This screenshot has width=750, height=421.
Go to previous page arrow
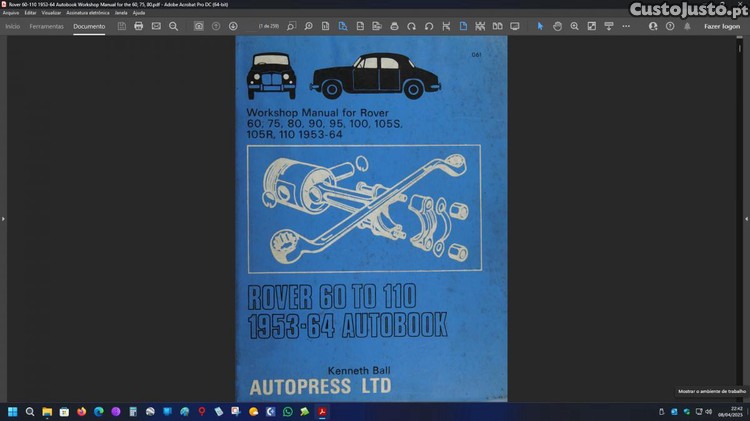216,26
